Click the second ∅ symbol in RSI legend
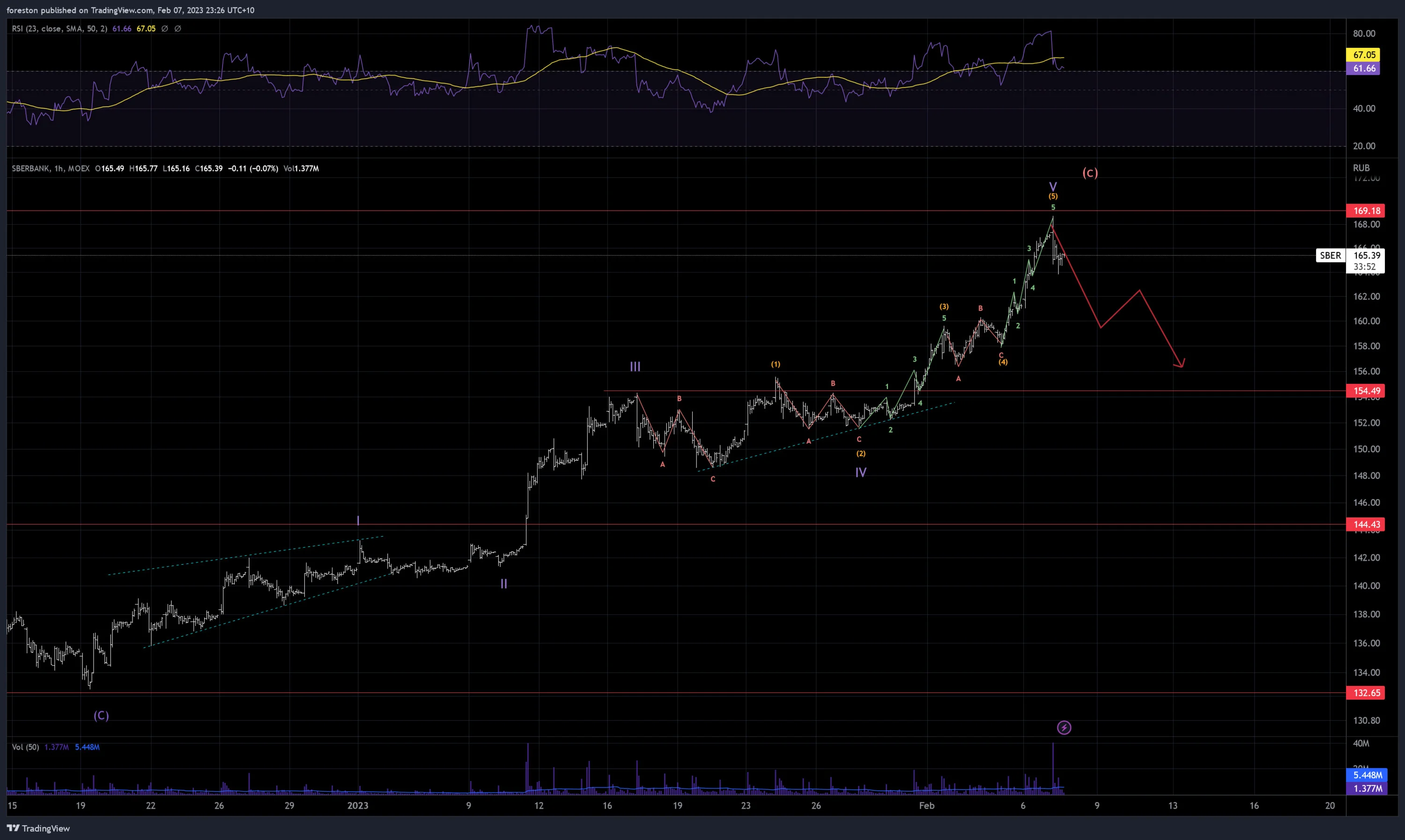 tap(178, 28)
